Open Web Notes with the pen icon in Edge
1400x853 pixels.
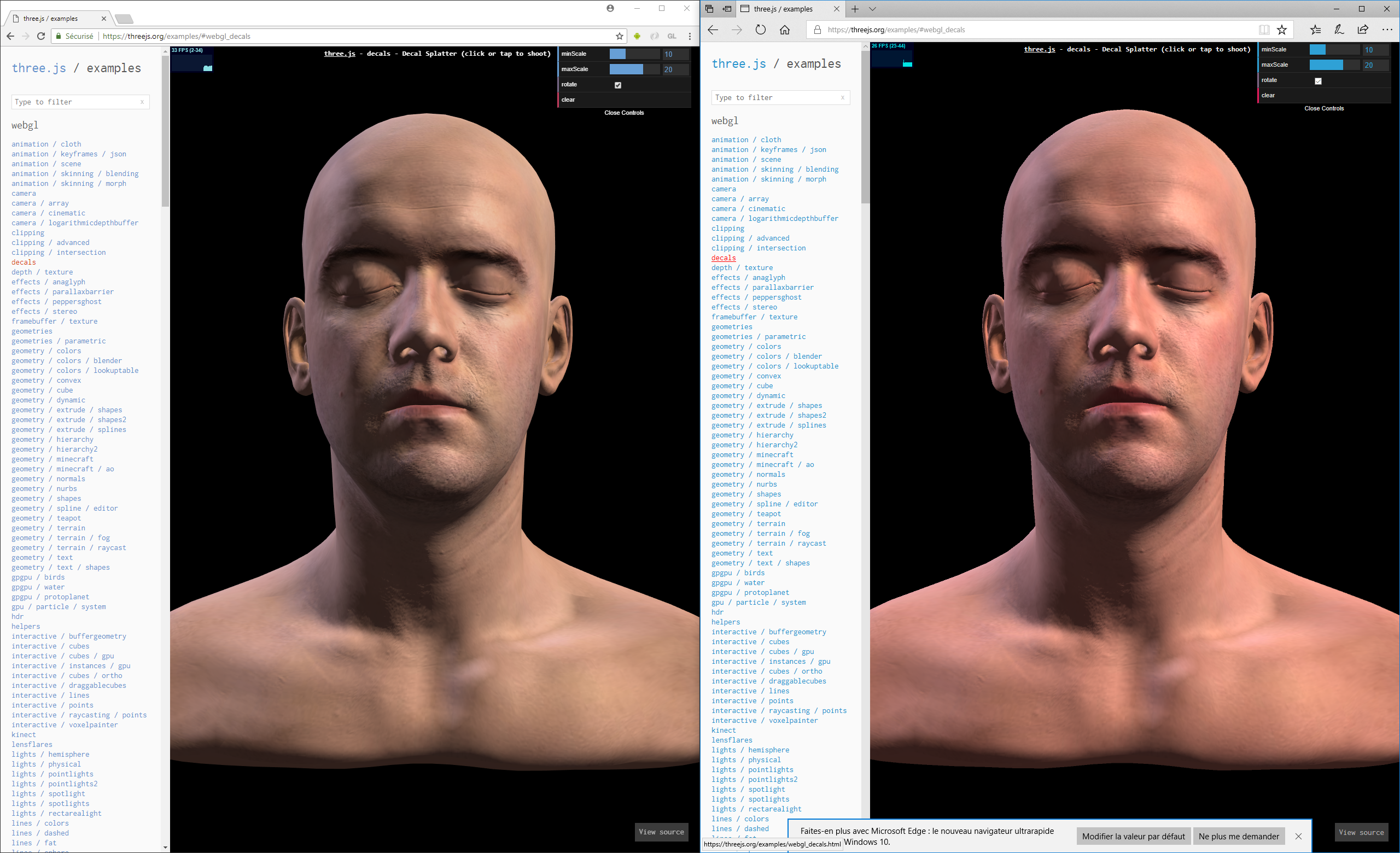[1339, 30]
